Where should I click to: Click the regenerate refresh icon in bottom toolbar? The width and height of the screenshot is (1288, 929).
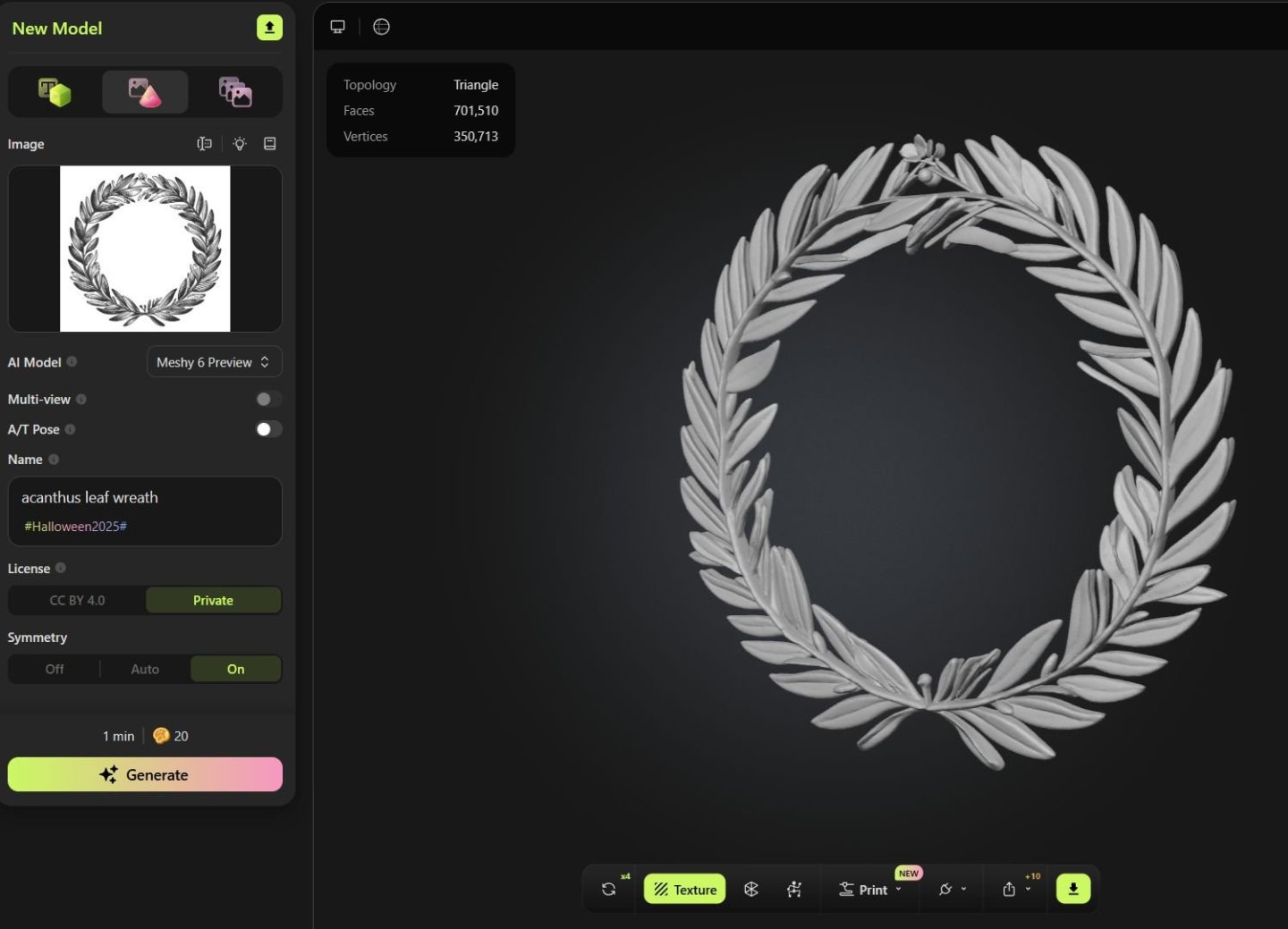point(609,890)
